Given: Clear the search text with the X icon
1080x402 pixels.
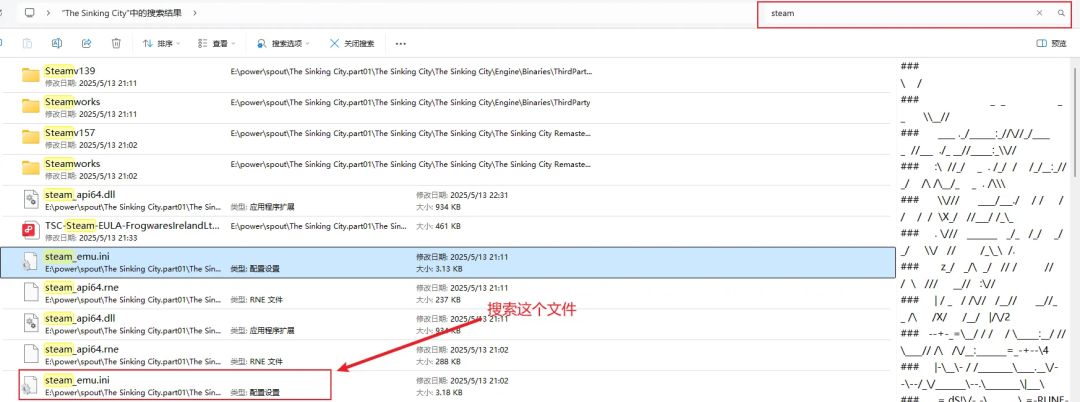Looking at the screenshot, I should (x=1039, y=13).
